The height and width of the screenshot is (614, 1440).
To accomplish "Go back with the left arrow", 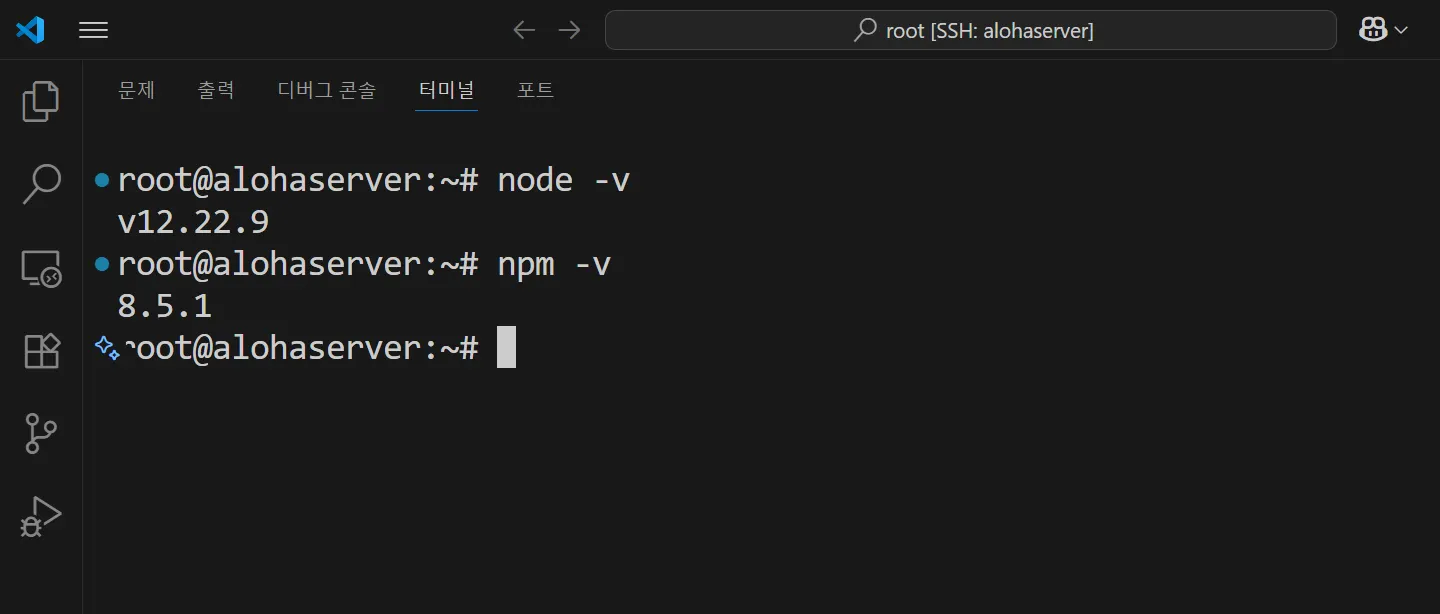I will coord(523,30).
